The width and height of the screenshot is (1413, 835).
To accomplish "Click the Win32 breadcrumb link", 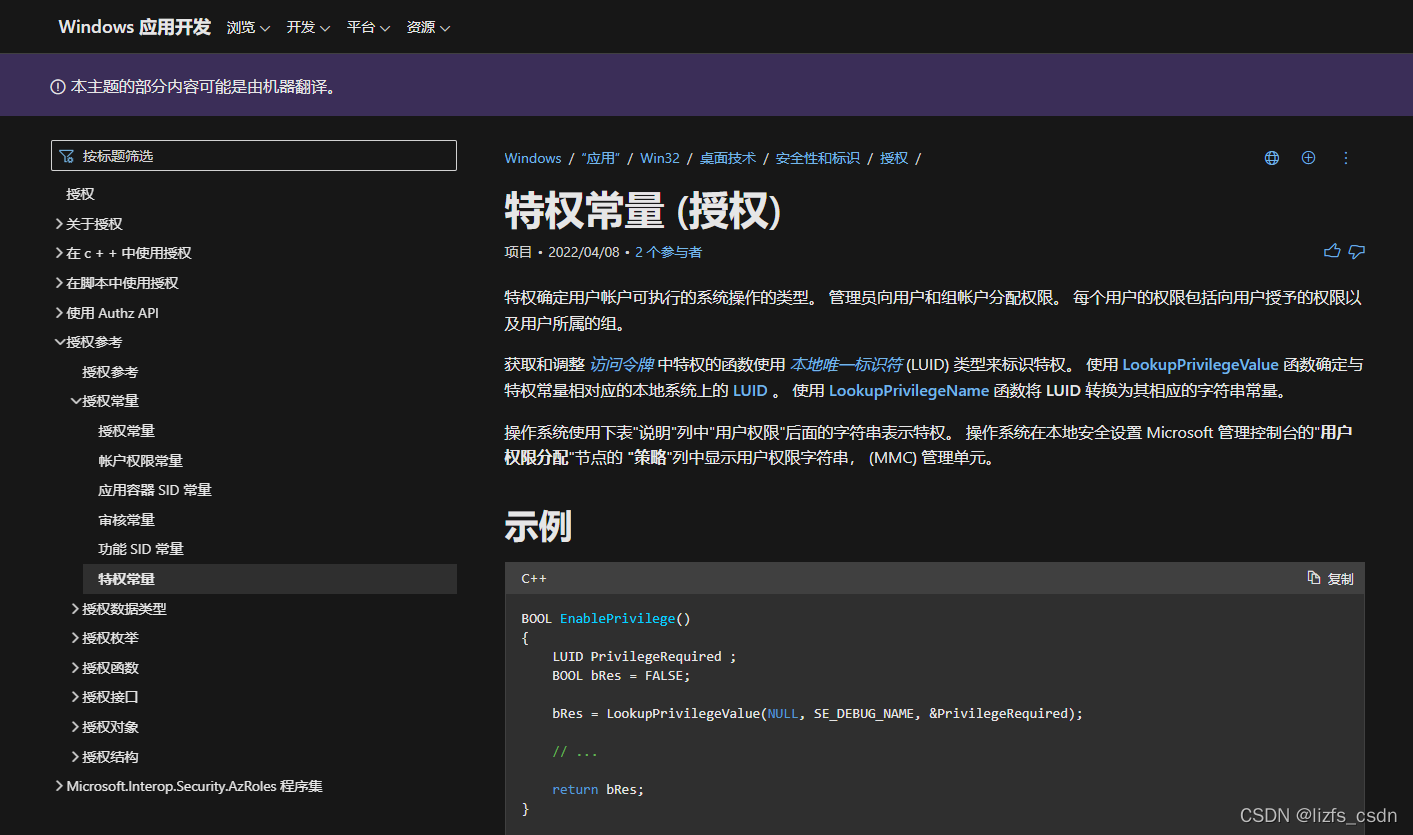I will pos(659,158).
